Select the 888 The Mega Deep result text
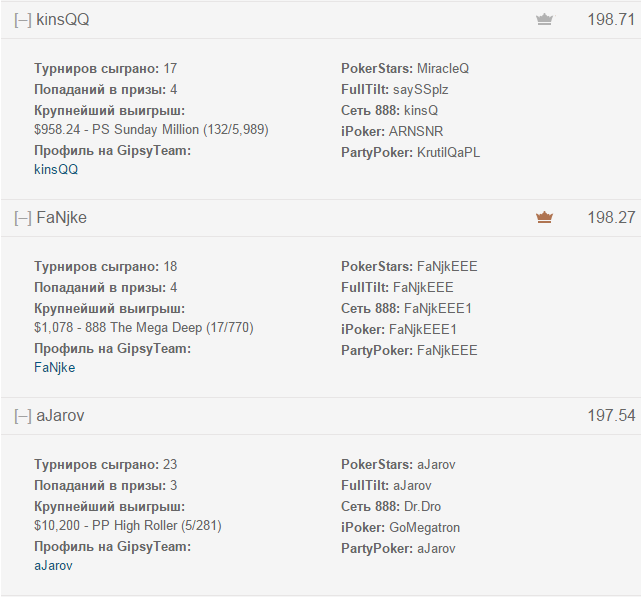This screenshot has height=597, width=643. click(144, 328)
